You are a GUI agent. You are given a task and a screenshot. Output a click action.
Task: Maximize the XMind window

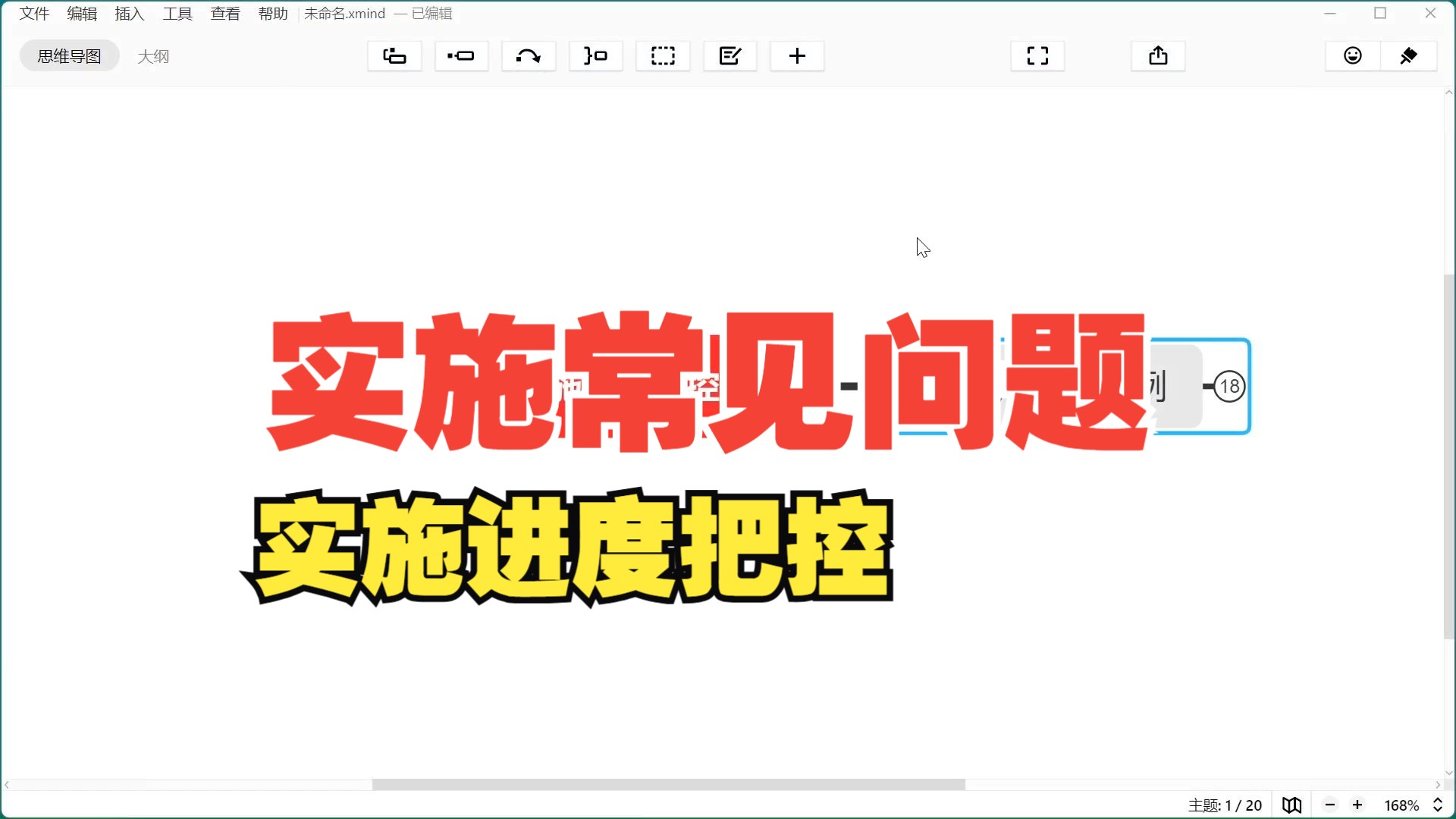[1380, 13]
